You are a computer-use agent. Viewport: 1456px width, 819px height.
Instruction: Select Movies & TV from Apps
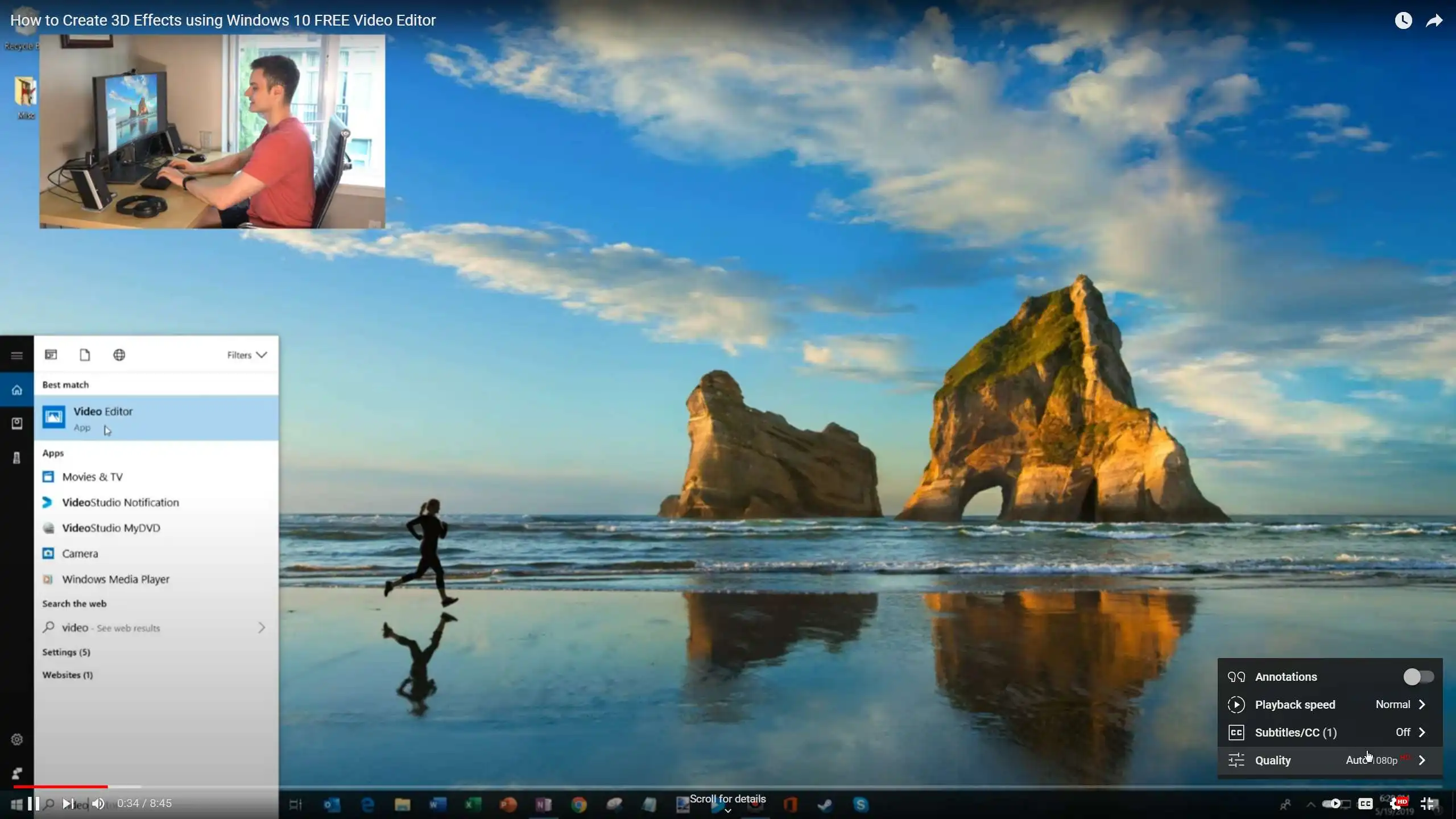92,477
